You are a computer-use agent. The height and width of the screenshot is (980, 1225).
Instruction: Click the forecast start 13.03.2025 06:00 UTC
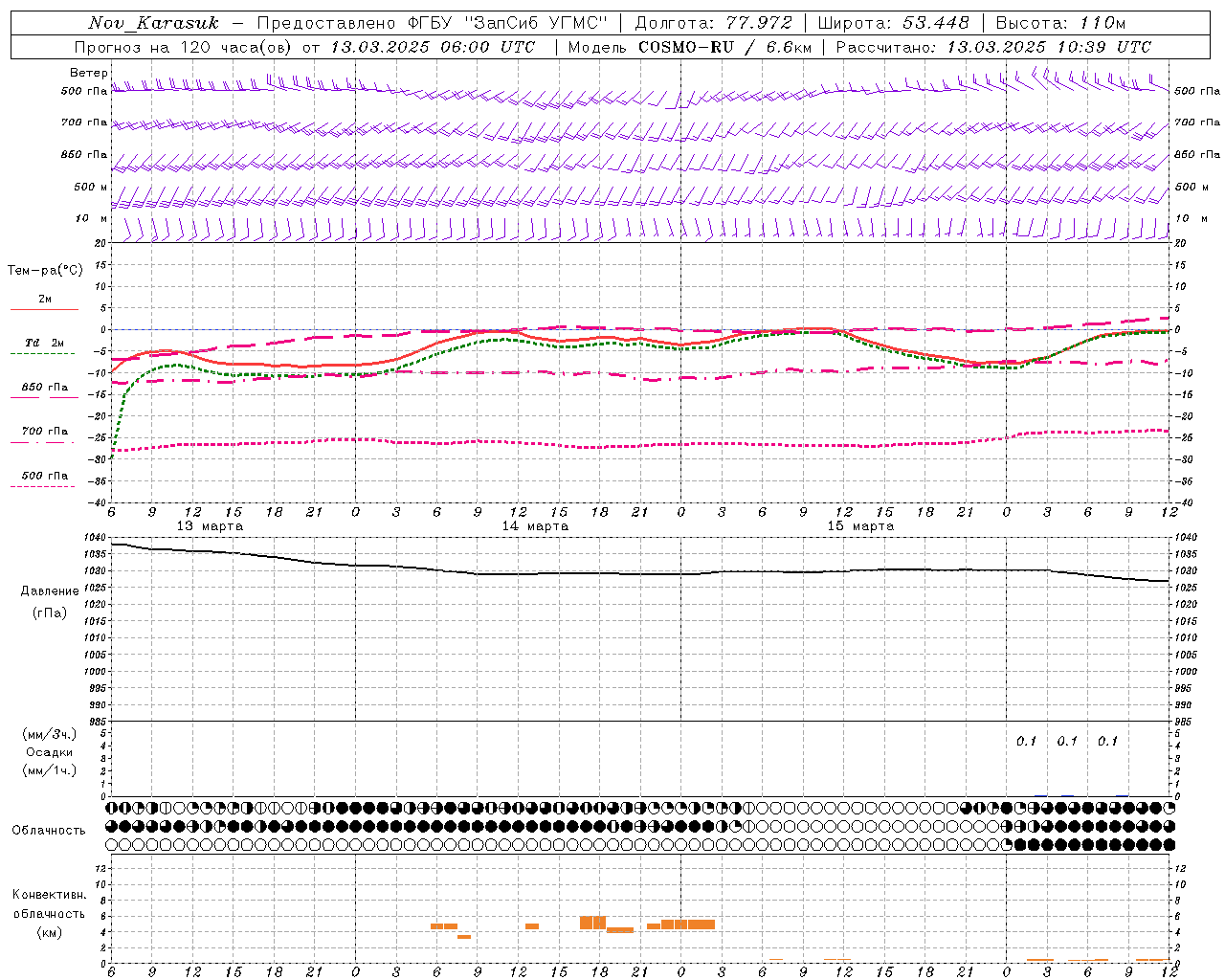pyautogui.click(x=433, y=47)
